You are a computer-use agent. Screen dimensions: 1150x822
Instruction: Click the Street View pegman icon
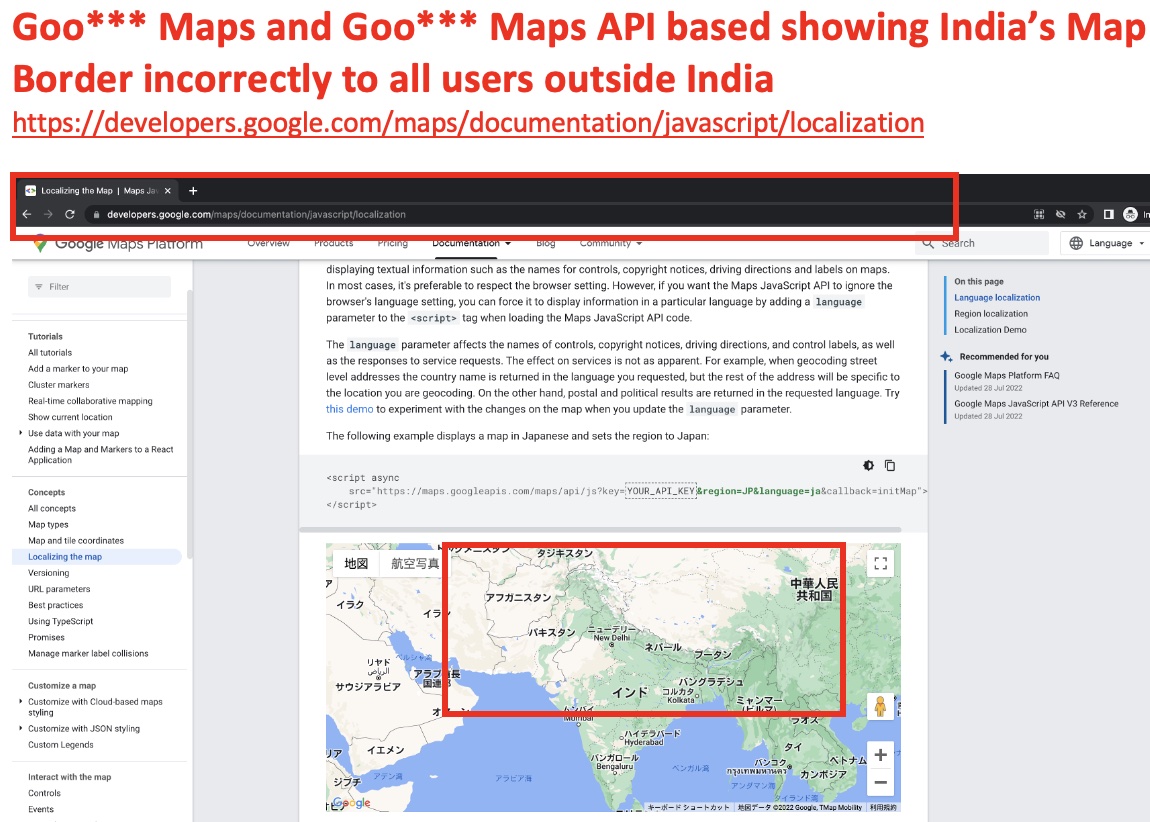[881, 706]
